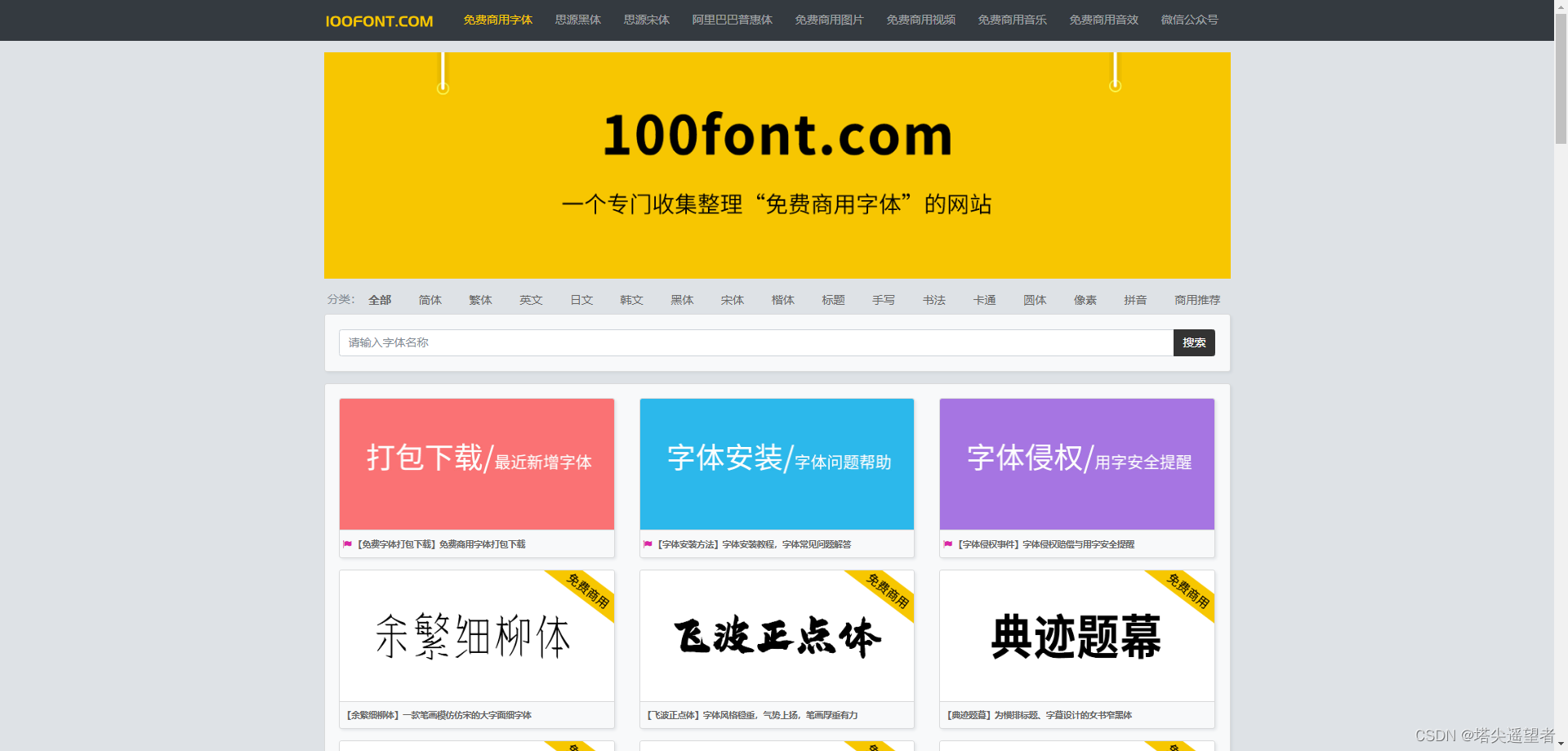Click scrollbar down arrow
1568x751 pixels.
pyautogui.click(x=1561, y=744)
